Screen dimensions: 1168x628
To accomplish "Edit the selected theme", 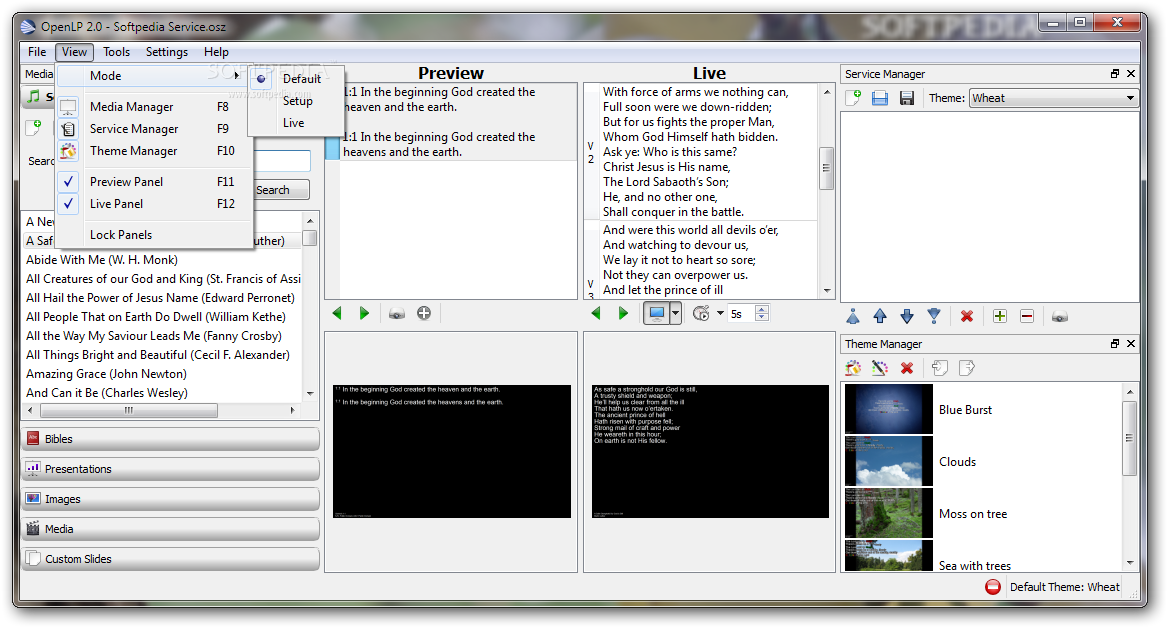I will coord(880,368).
